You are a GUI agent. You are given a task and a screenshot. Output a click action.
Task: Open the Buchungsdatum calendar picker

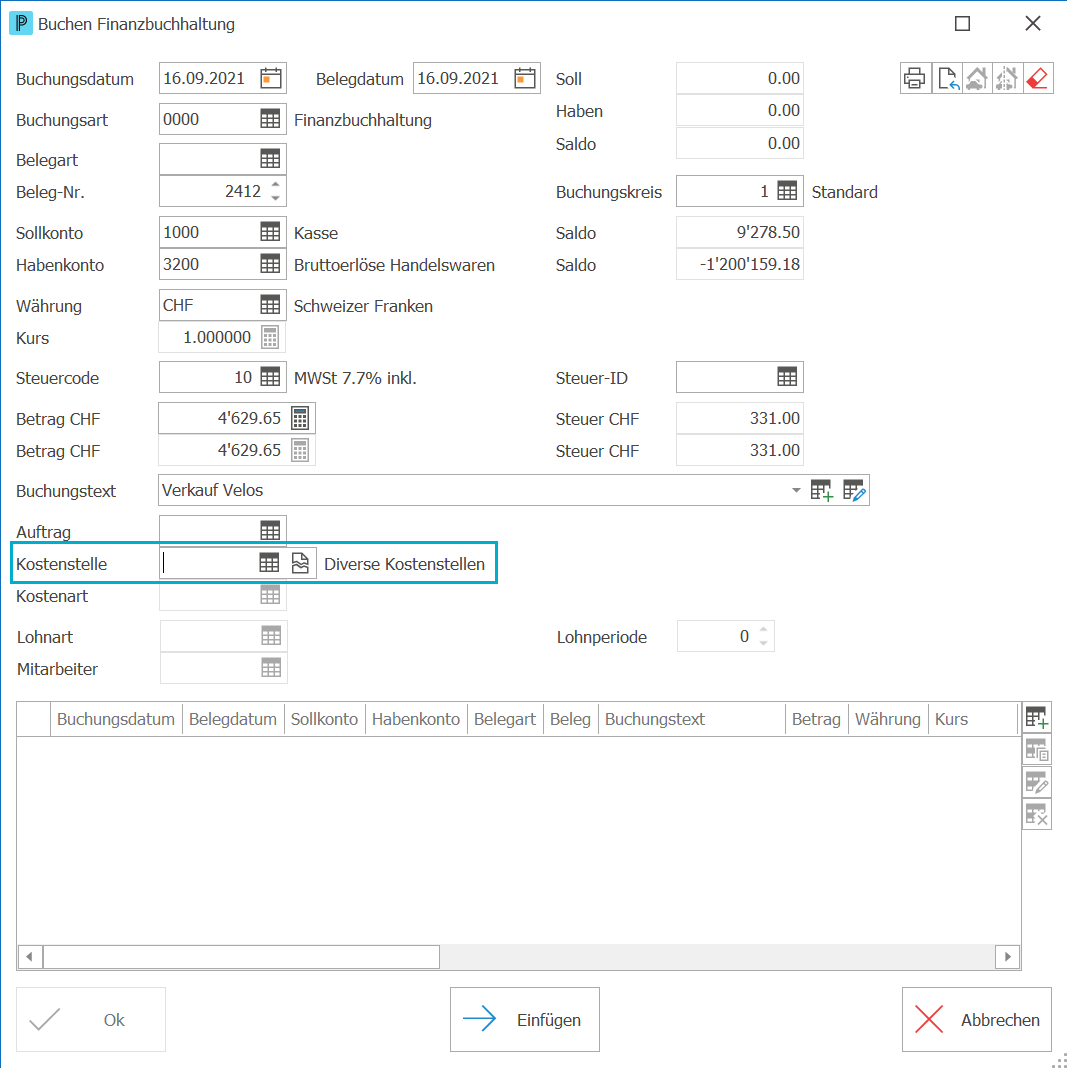270,78
